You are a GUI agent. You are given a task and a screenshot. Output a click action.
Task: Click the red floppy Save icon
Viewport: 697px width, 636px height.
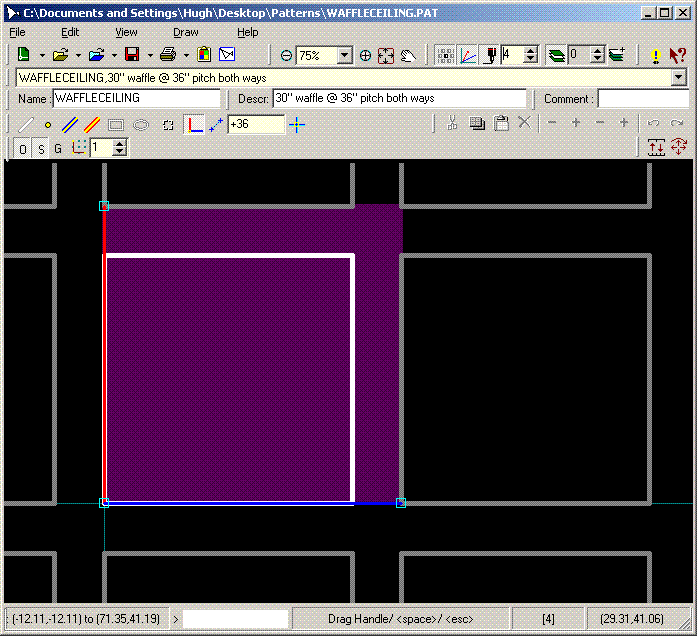point(132,55)
